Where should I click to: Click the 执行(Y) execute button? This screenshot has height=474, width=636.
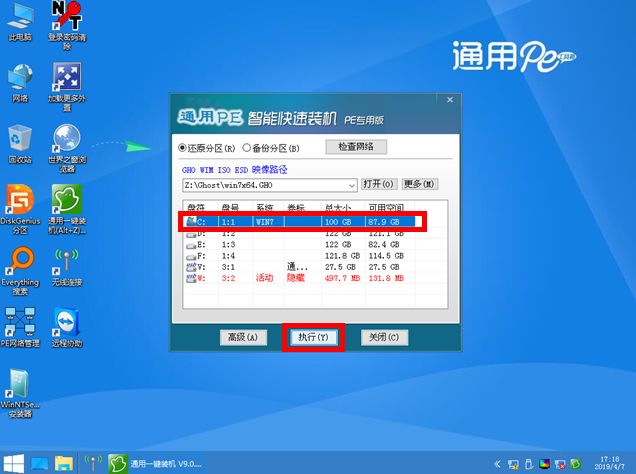coord(313,338)
